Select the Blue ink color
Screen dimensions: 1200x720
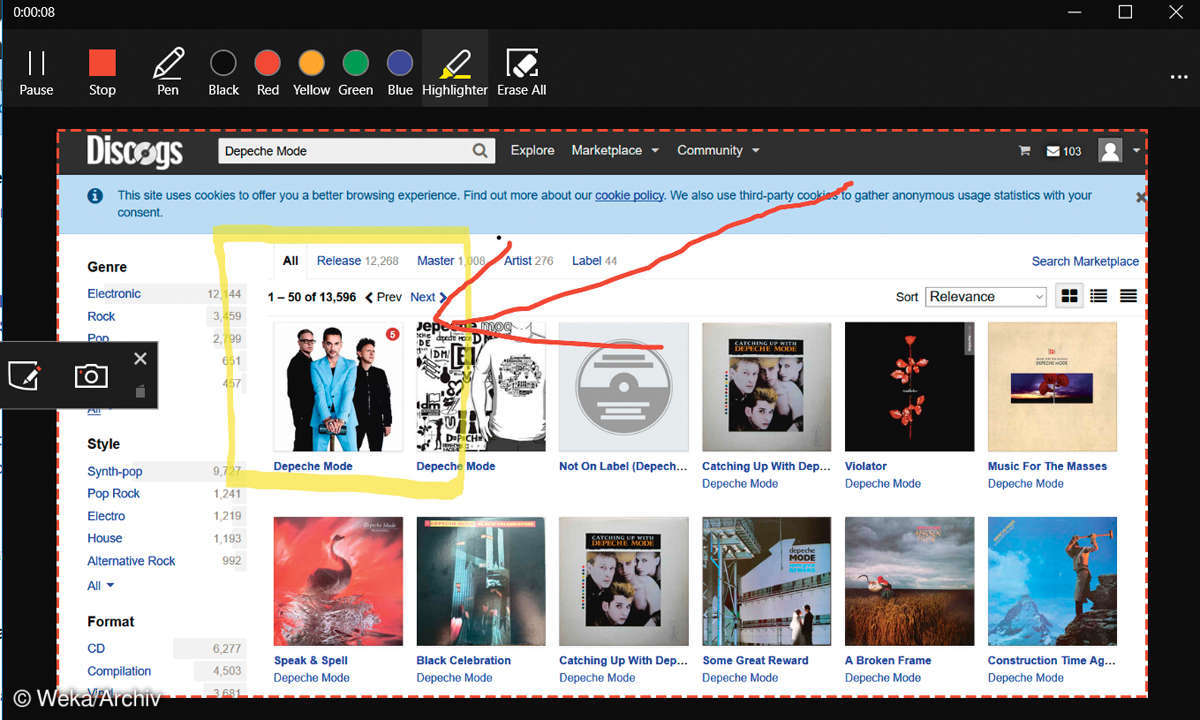[400, 72]
